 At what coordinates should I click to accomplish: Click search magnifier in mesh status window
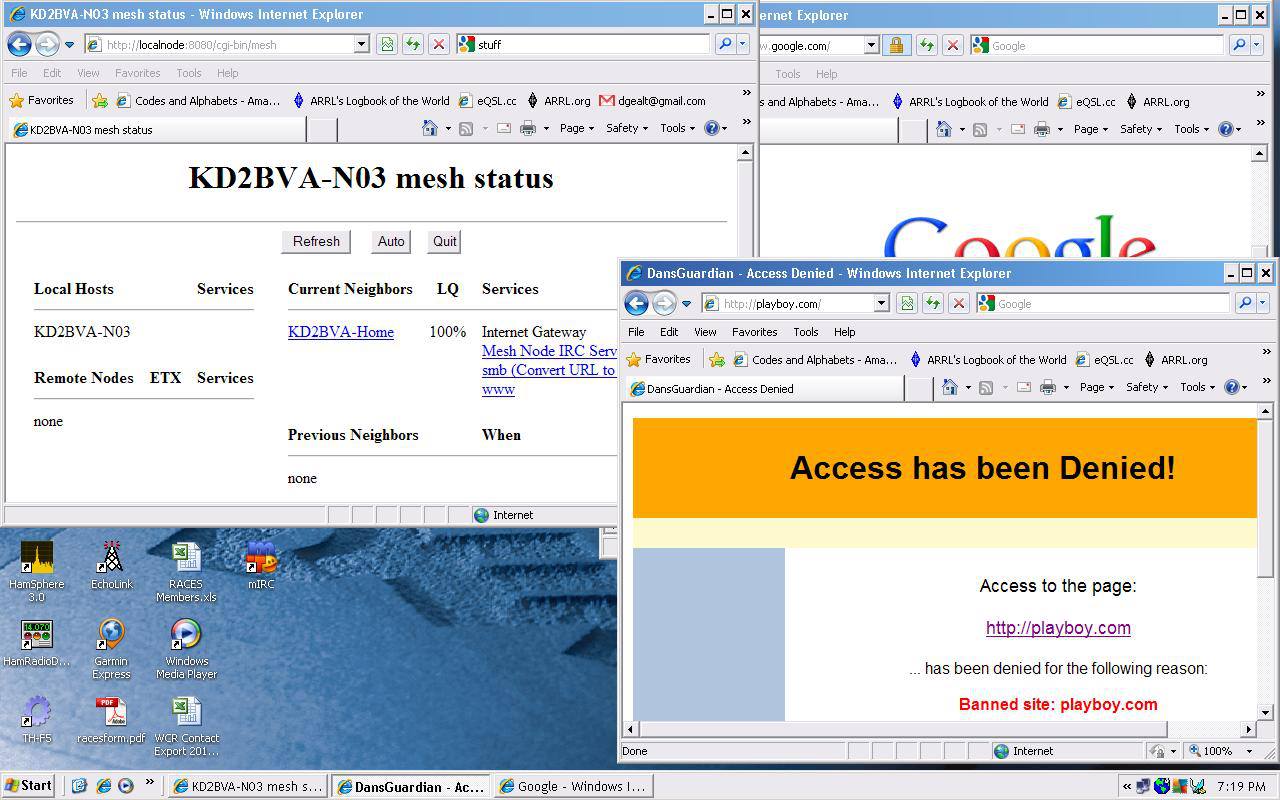point(726,44)
